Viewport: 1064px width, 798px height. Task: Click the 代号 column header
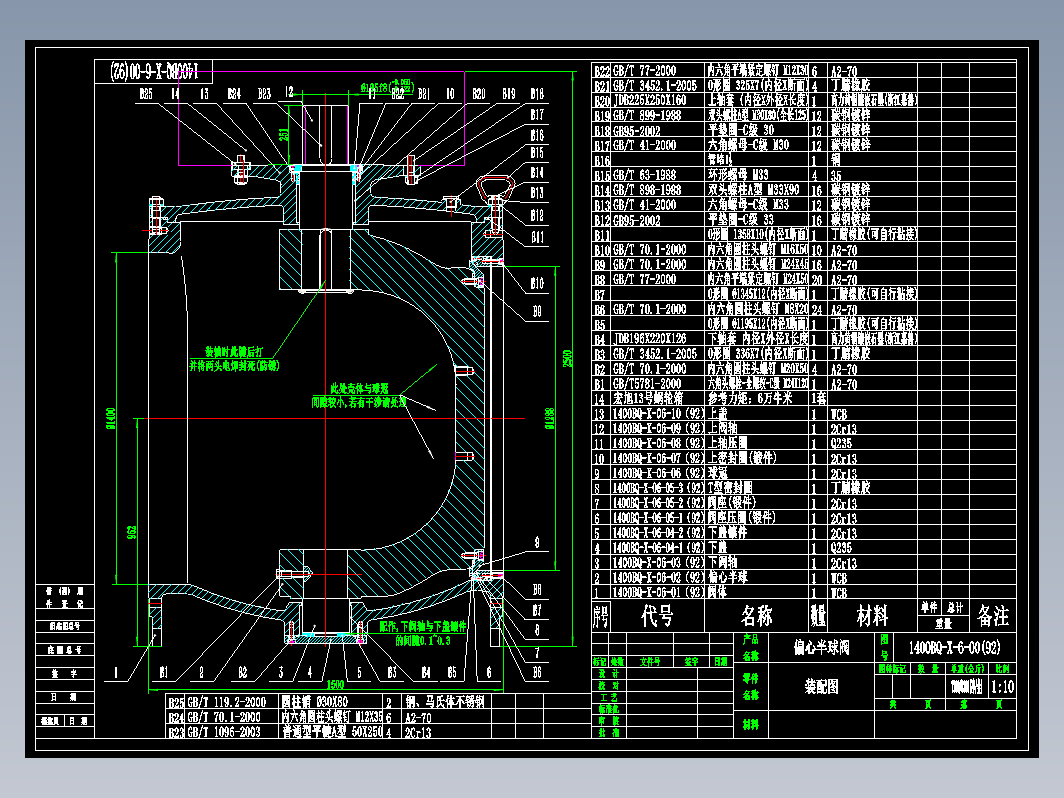click(x=656, y=615)
